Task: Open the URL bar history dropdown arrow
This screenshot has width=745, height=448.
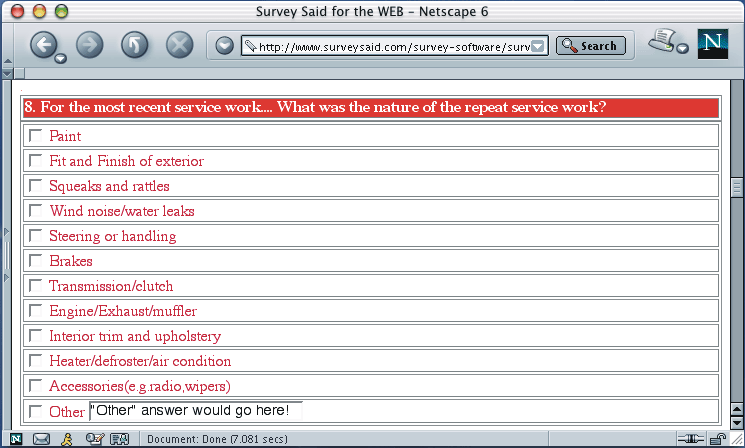Action: point(537,47)
